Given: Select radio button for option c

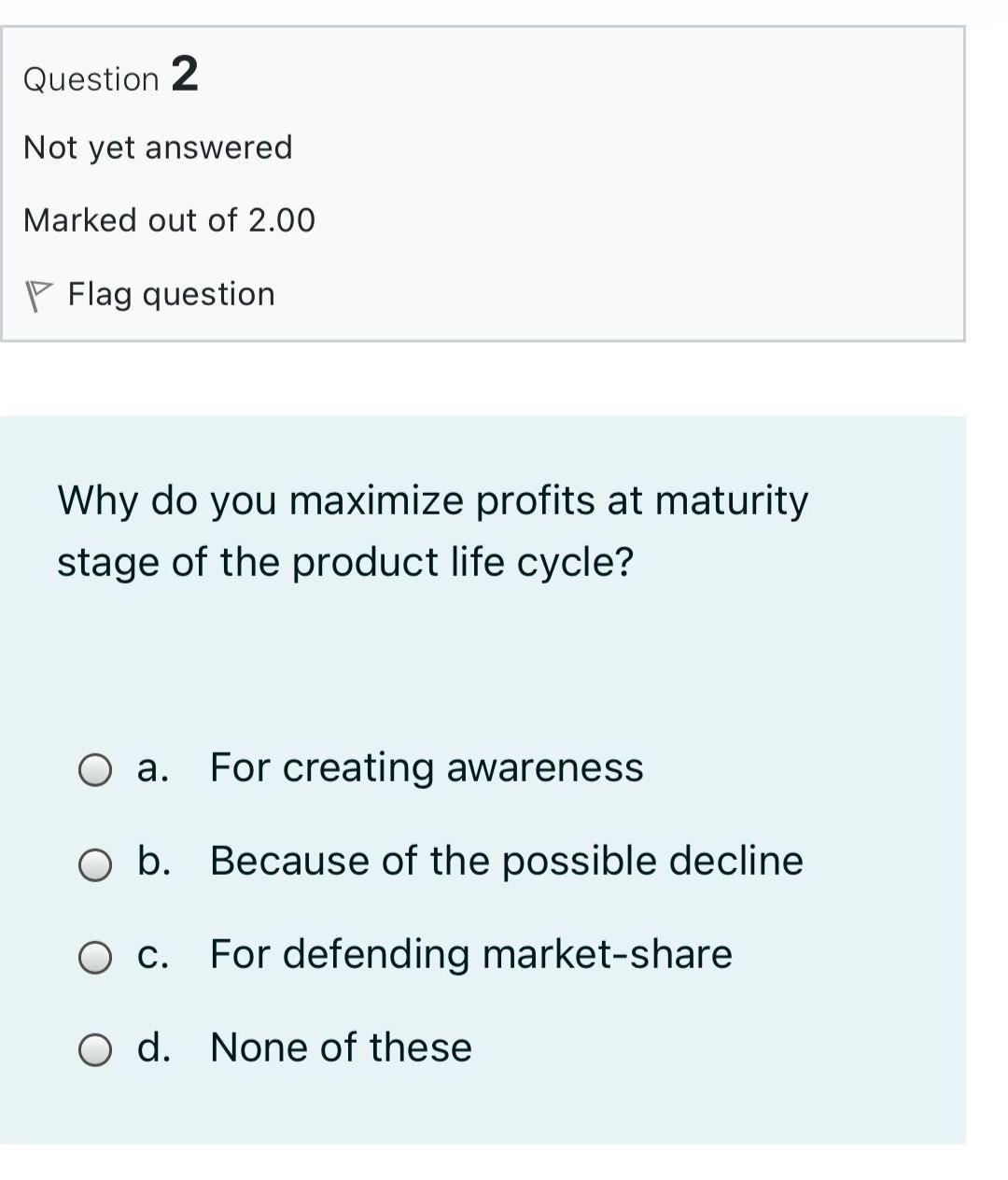Looking at the screenshot, I should pos(94,956).
